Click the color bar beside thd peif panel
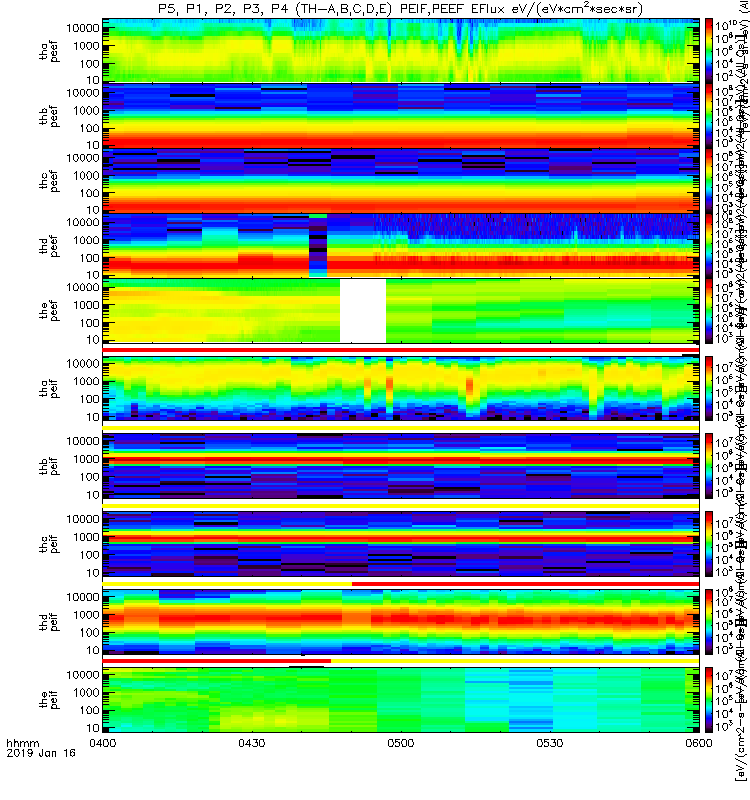Viewport: 750px width, 800px height. 709,621
